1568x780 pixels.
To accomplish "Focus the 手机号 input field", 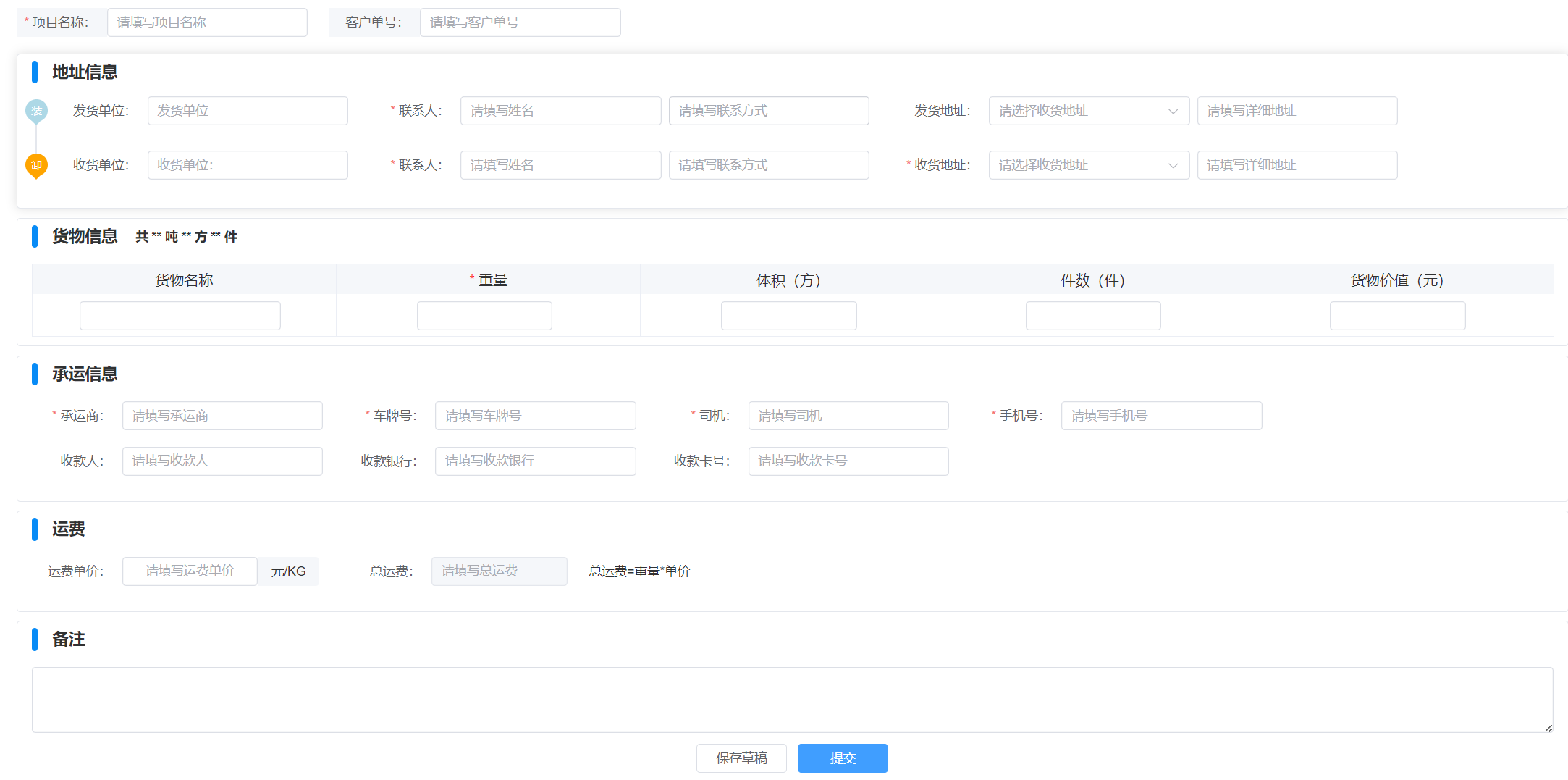I will [1162, 416].
